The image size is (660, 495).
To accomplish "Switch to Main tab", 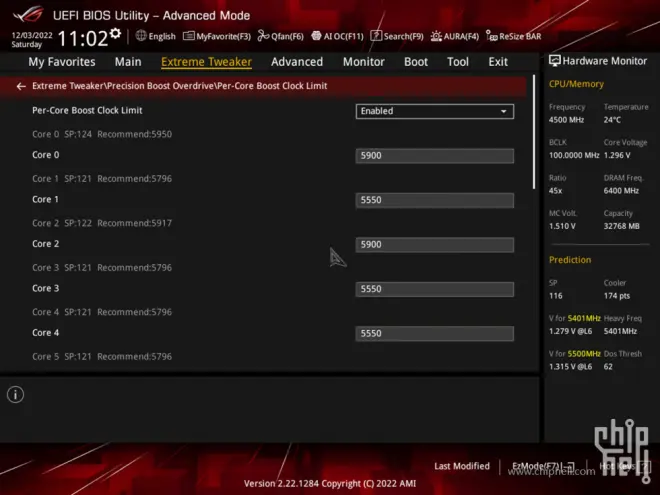I will coord(128,62).
